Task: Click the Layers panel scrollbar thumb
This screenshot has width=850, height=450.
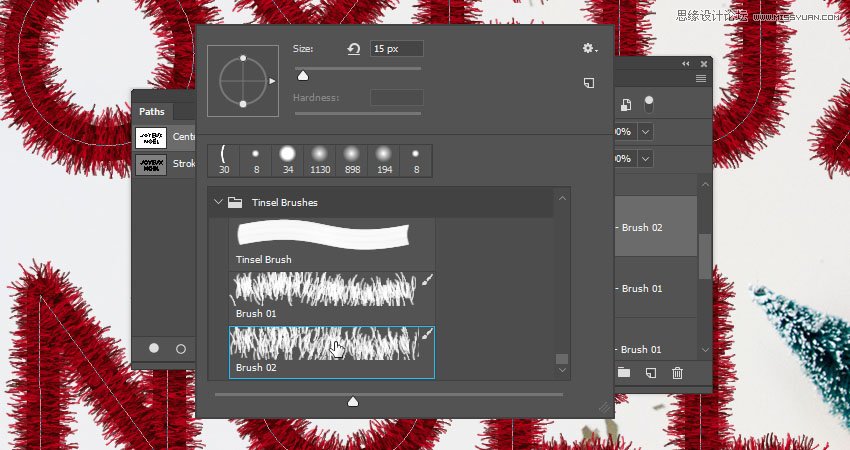Action: point(705,256)
